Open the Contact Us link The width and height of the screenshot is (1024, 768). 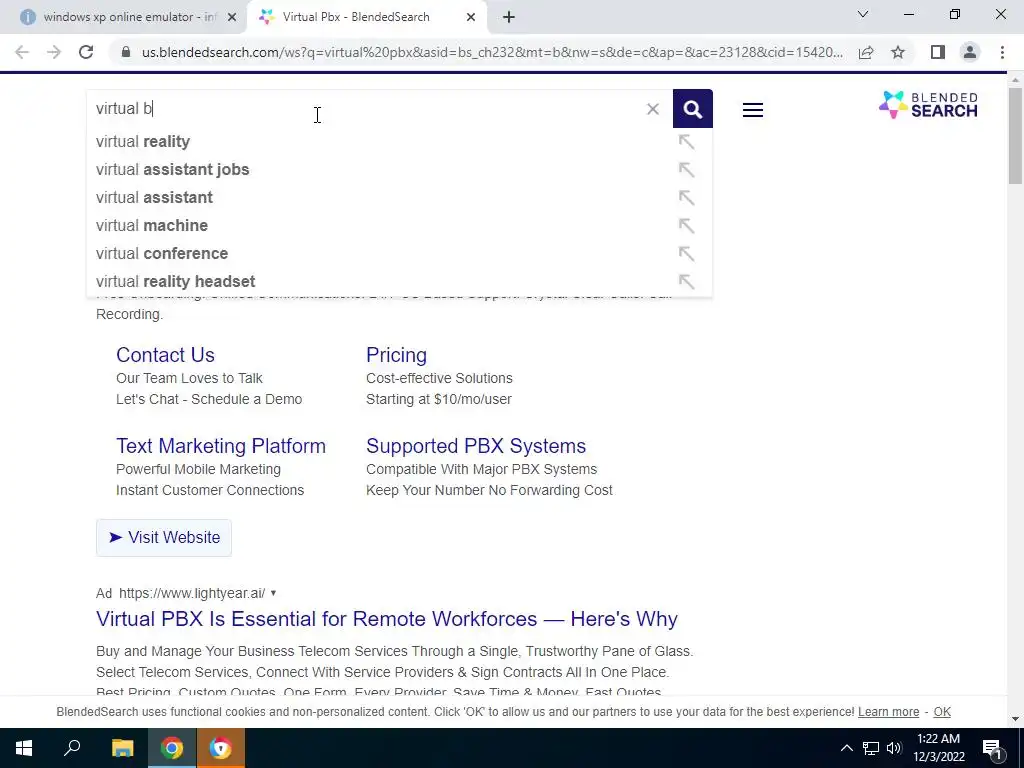[165, 355]
